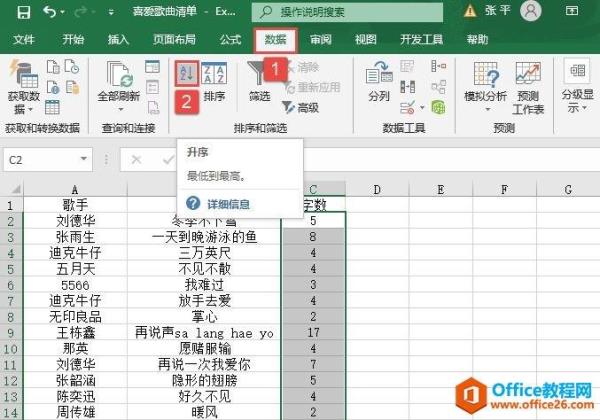Open the 文件 tab
The width and height of the screenshot is (600, 420).
pyautogui.click(x=24, y=39)
